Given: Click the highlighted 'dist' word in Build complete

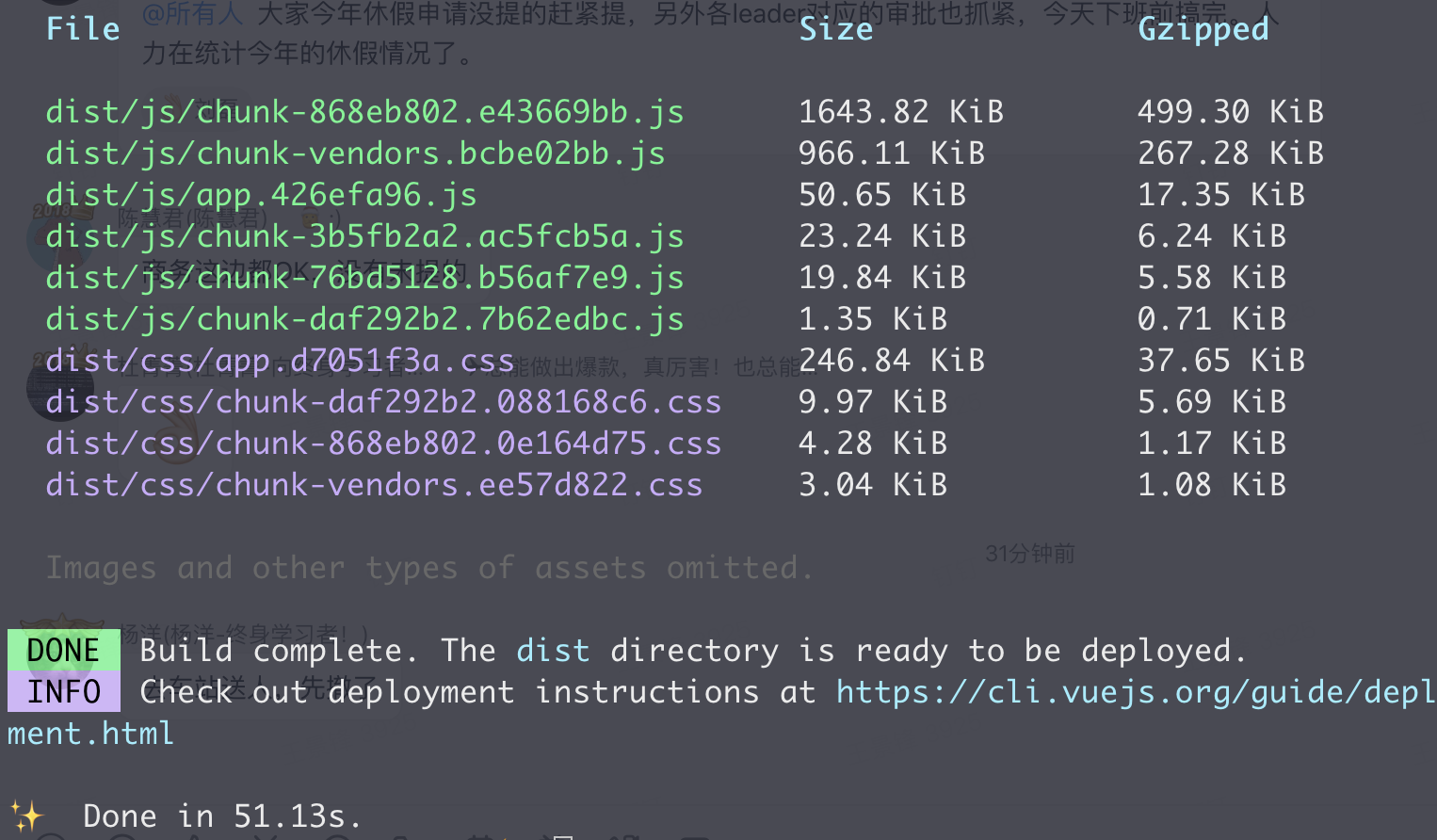Looking at the screenshot, I should (553, 651).
